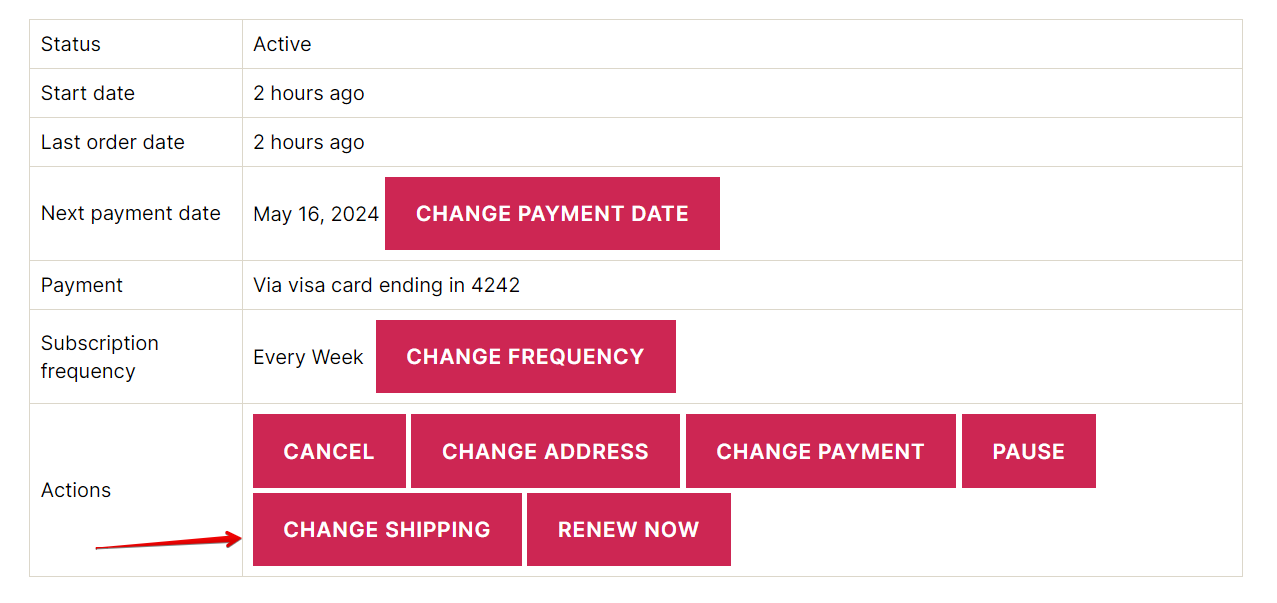Trigger the Renew Now button
The height and width of the screenshot is (603, 1277).
629,529
